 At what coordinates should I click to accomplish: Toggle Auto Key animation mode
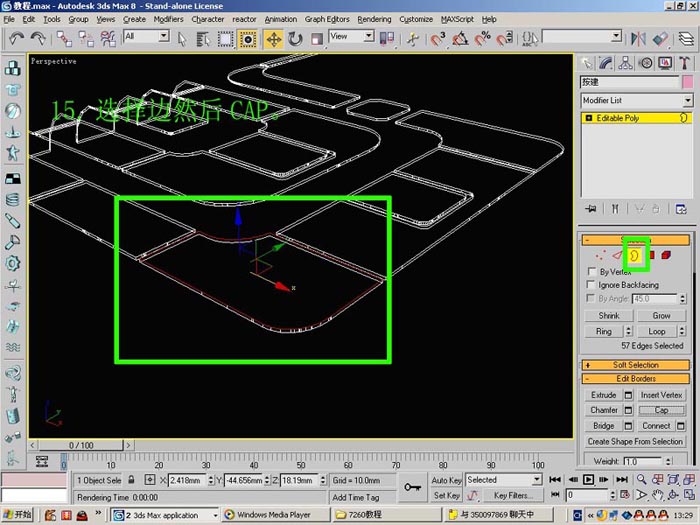446,480
